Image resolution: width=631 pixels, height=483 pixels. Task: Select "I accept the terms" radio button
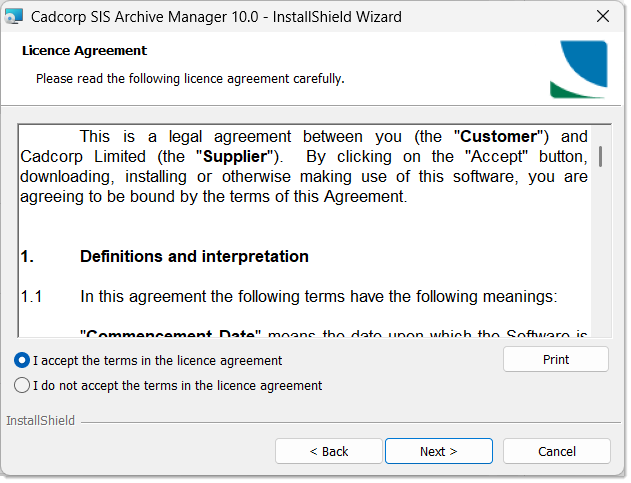pos(22,361)
